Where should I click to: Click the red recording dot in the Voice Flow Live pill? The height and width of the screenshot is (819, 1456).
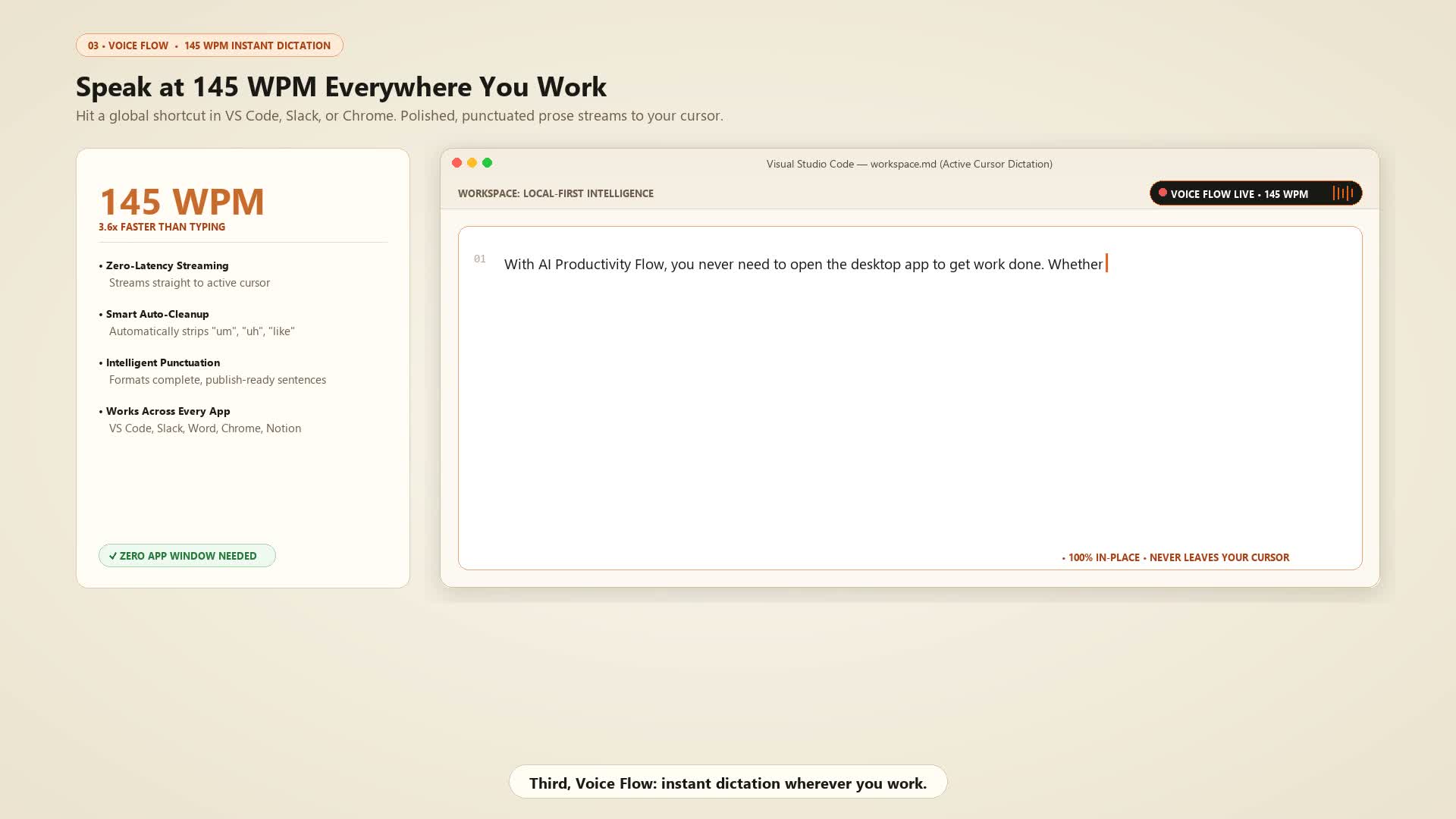coord(1163,193)
